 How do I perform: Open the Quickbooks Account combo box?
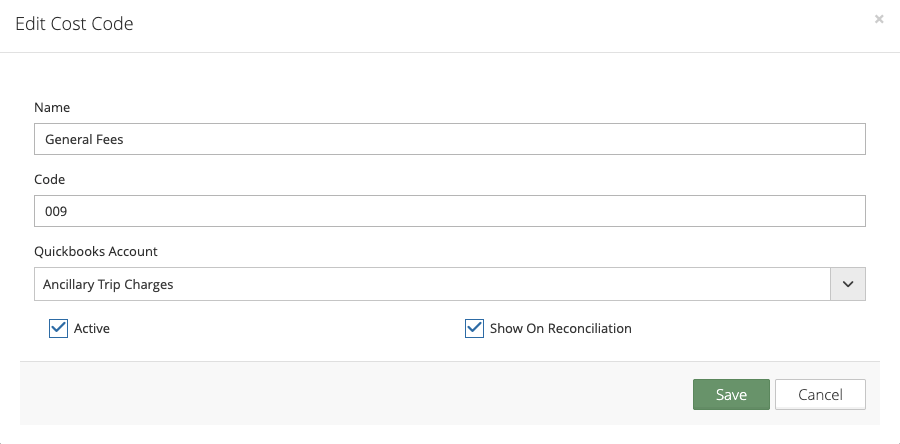click(432, 284)
